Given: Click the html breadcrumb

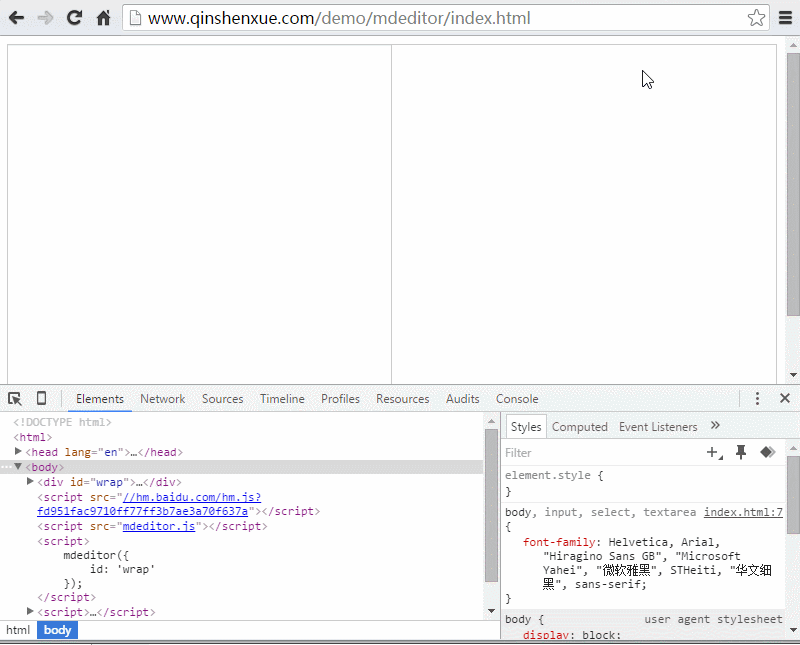Looking at the screenshot, I should [x=18, y=630].
